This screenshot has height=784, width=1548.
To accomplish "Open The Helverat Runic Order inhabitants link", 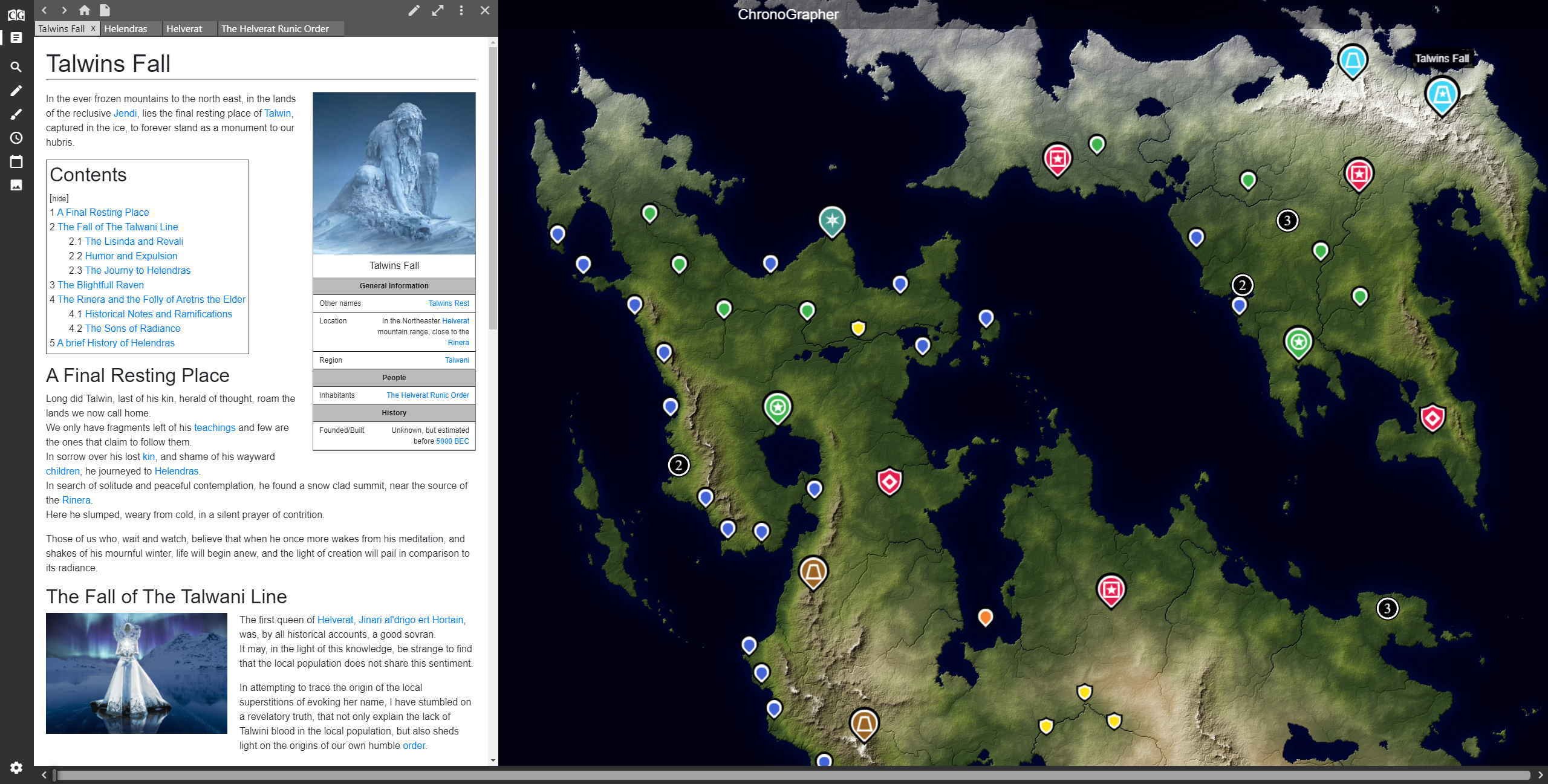I will 427,395.
